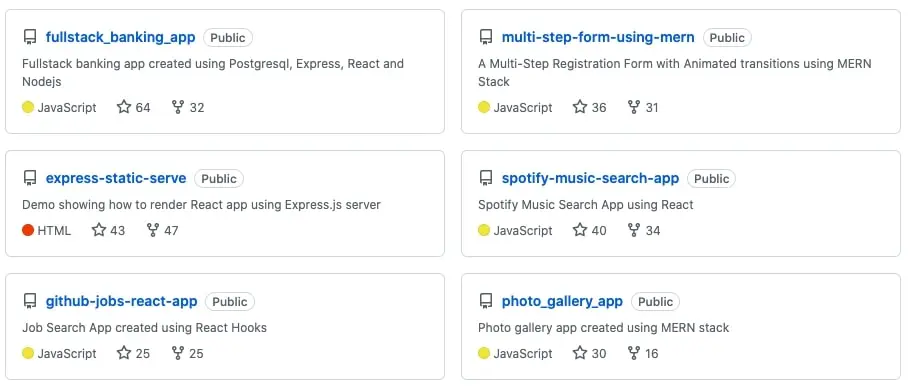Viewport: 908px width, 386px height.
Task: Click the fork icon showing 31 forks
Action: 634,107
